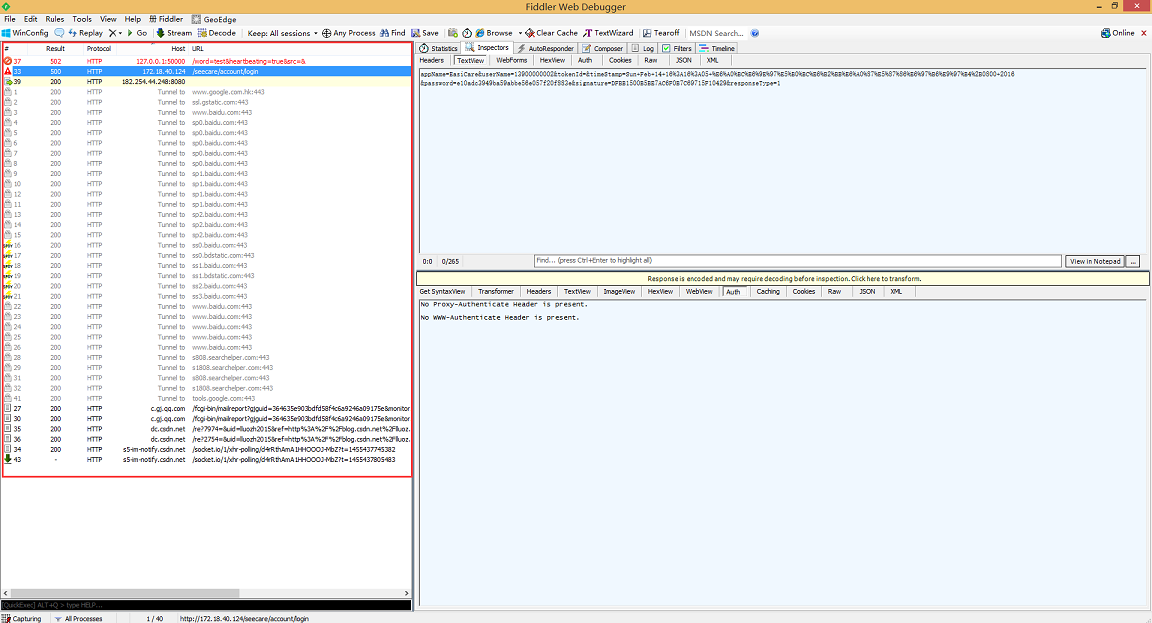This screenshot has width=1152, height=623.
Task: Select session 37 with 502 result
Action: 206,62
